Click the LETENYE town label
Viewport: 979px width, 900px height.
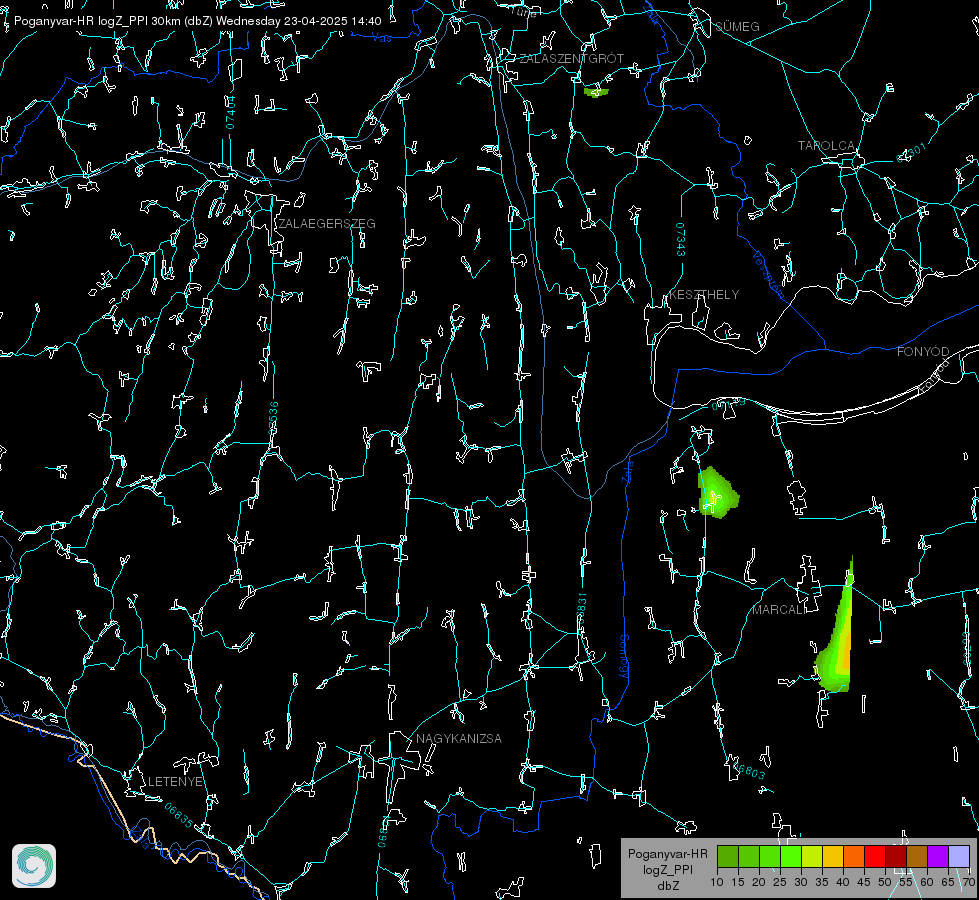(x=175, y=781)
